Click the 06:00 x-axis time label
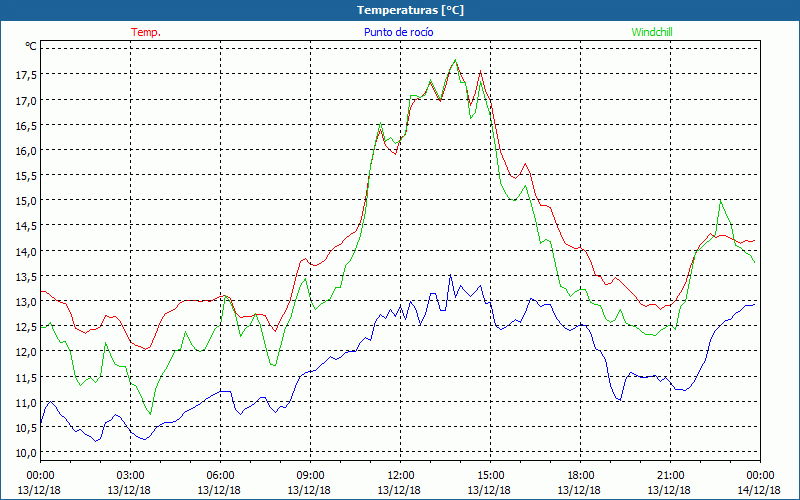 click(x=220, y=476)
